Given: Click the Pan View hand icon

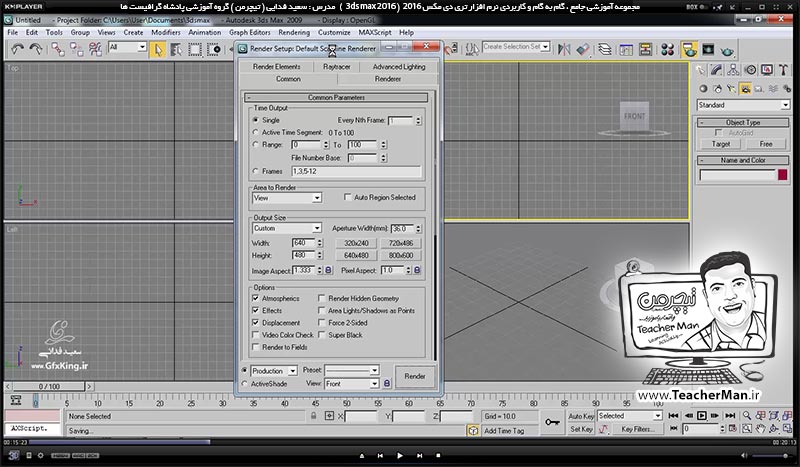Looking at the screenshot, I should [x=761, y=429].
